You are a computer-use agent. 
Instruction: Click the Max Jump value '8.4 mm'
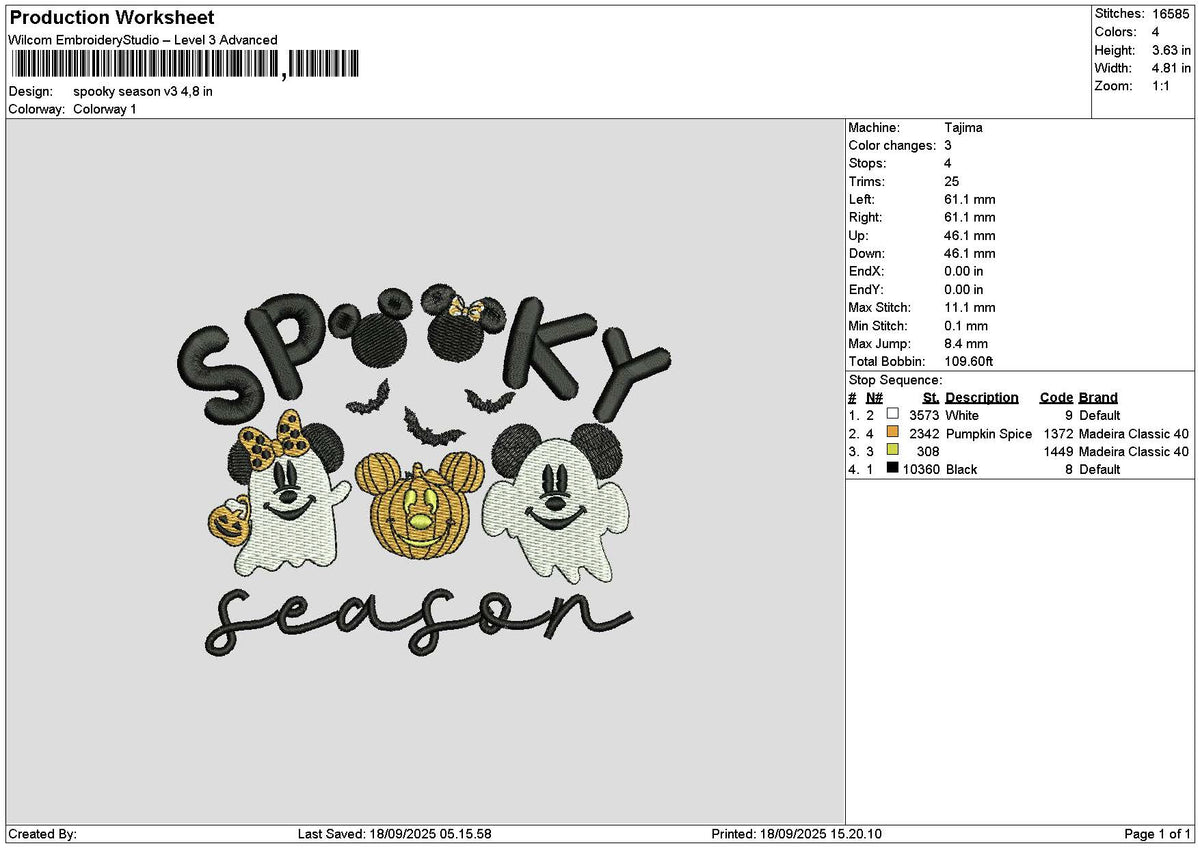966,344
